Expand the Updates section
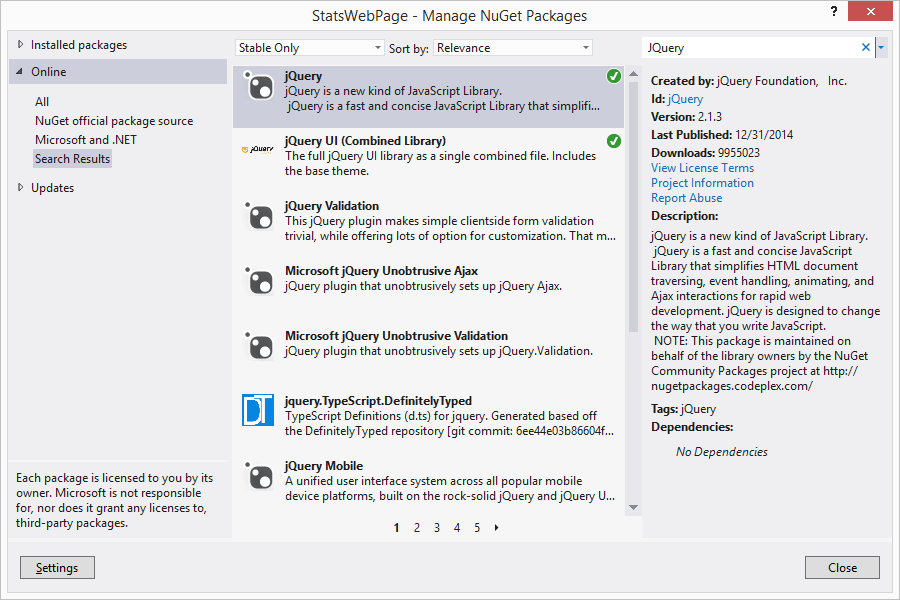The image size is (900, 600). (x=21, y=187)
